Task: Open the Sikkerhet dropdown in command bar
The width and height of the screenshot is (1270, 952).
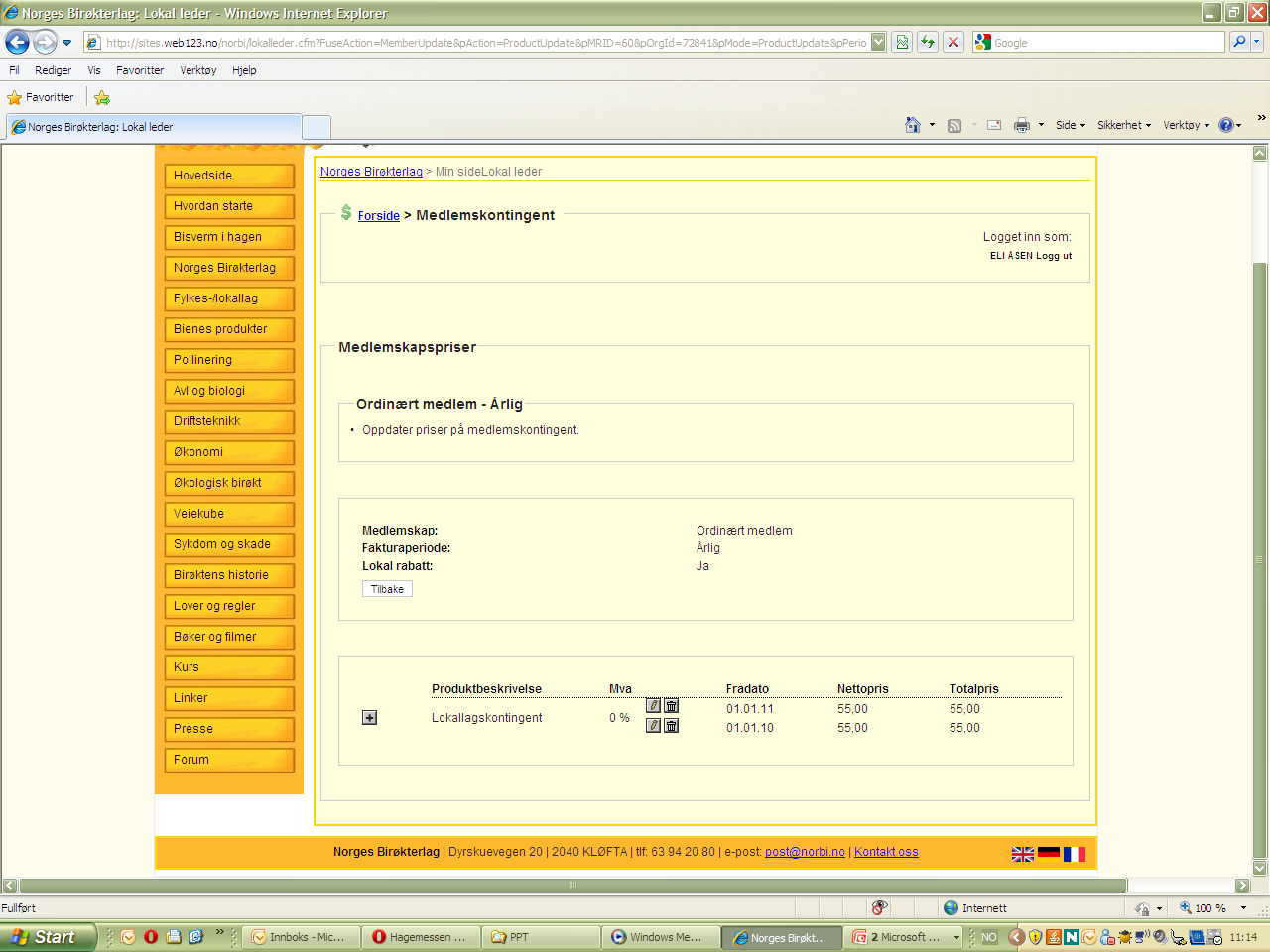Action: click(x=1124, y=125)
